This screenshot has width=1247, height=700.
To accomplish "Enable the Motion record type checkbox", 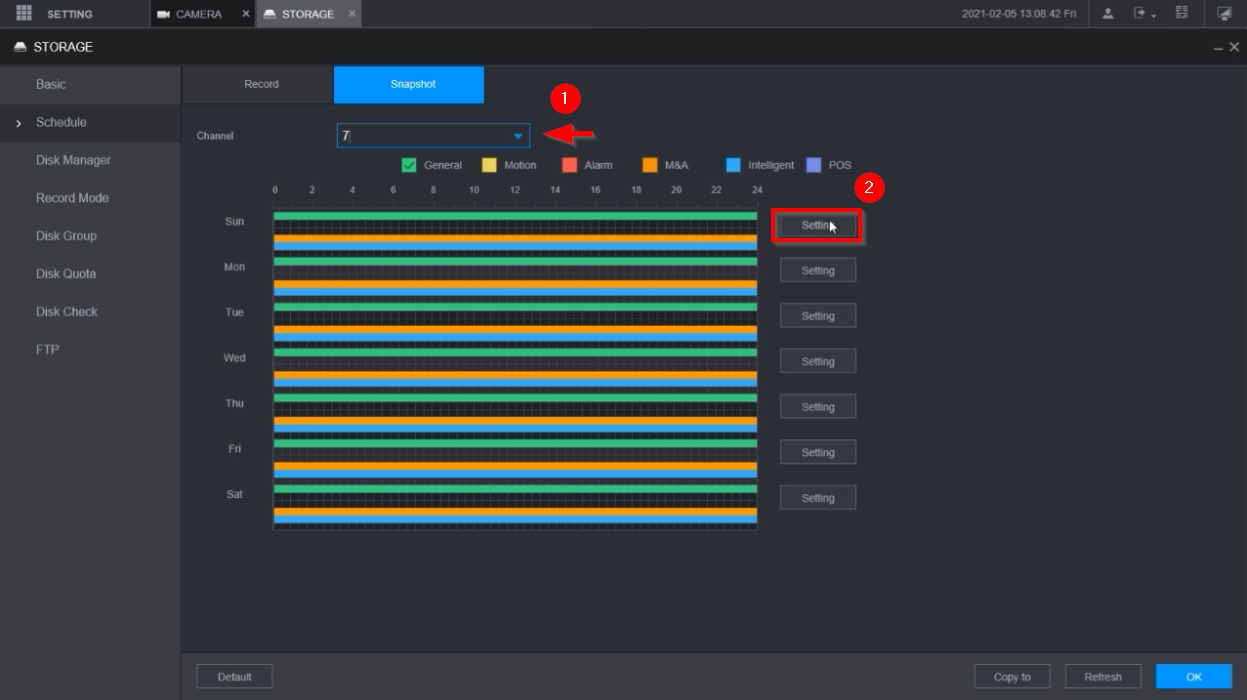I will pos(489,165).
